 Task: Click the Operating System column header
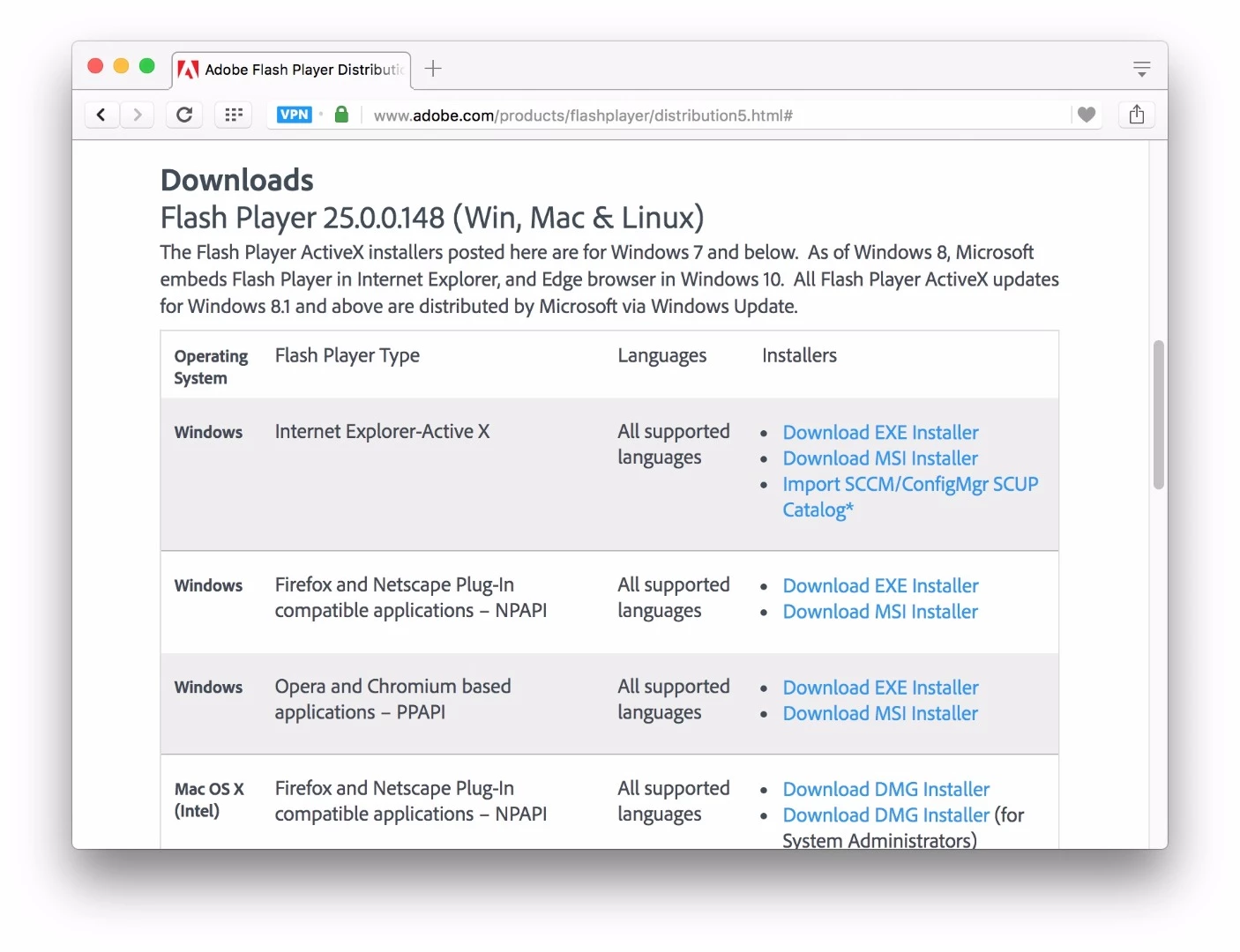point(211,367)
